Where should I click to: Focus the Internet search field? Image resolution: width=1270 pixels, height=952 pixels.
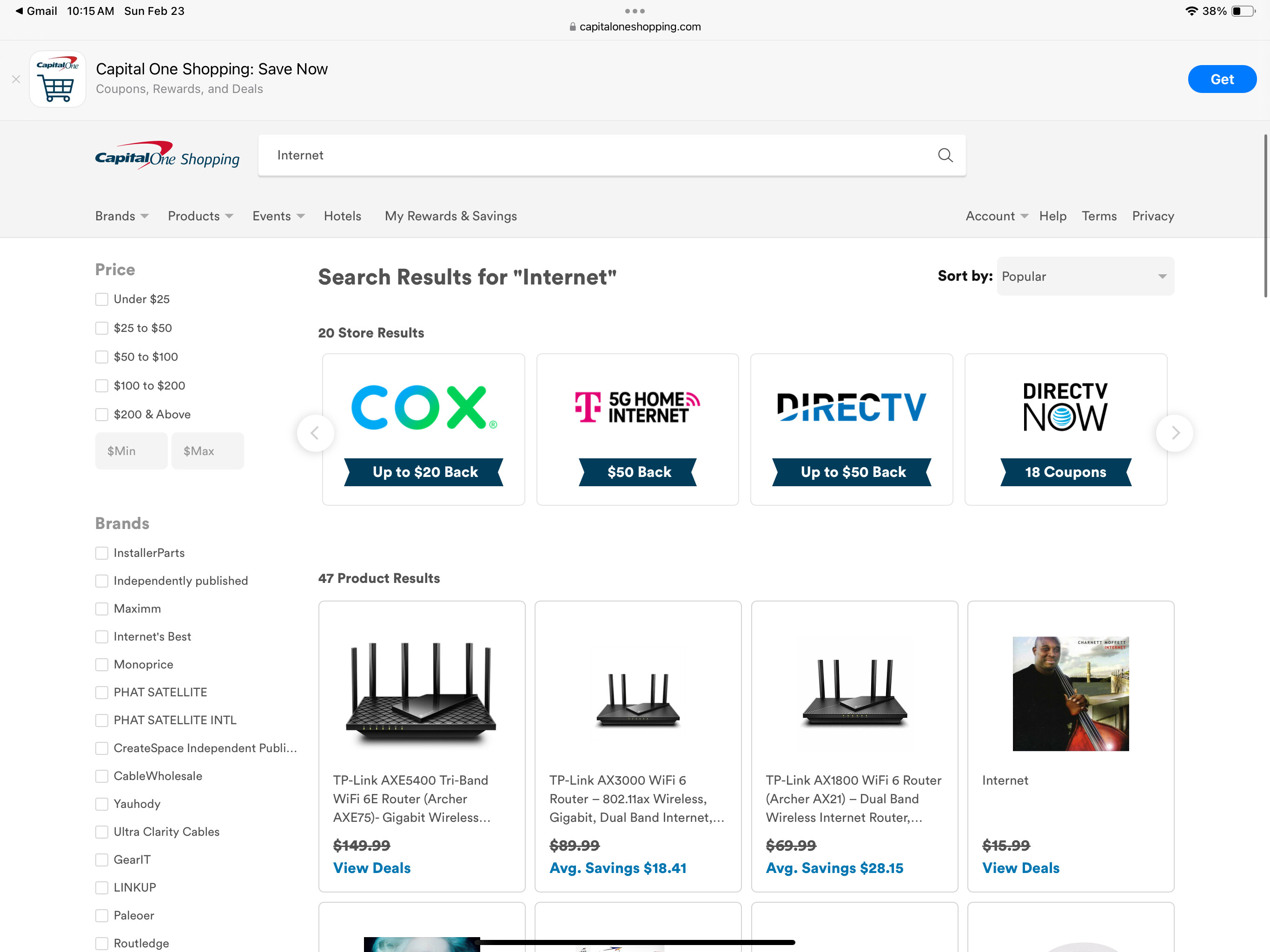coord(612,155)
